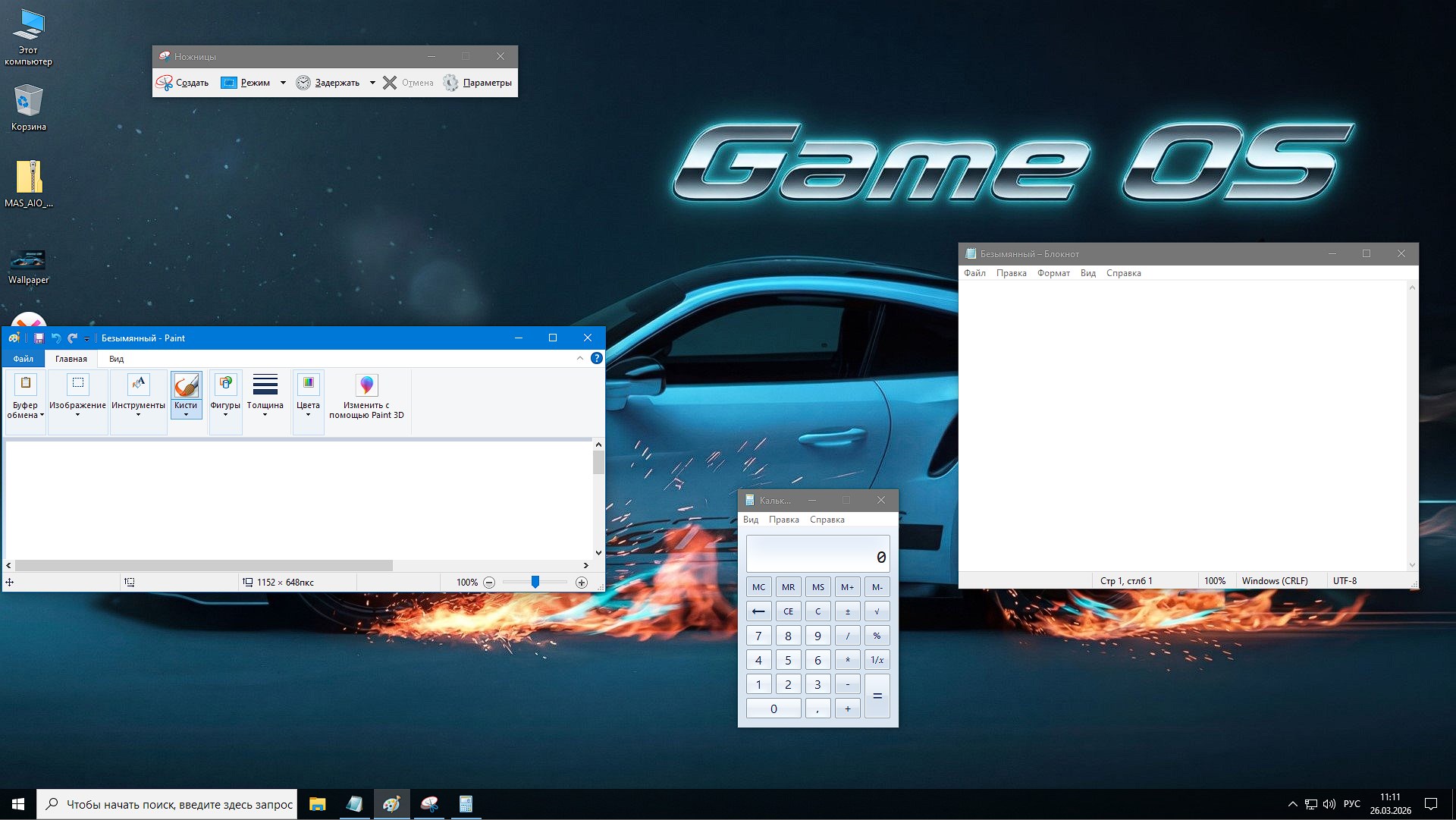Click the Save icon in Paint's title bar

(39, 338)
